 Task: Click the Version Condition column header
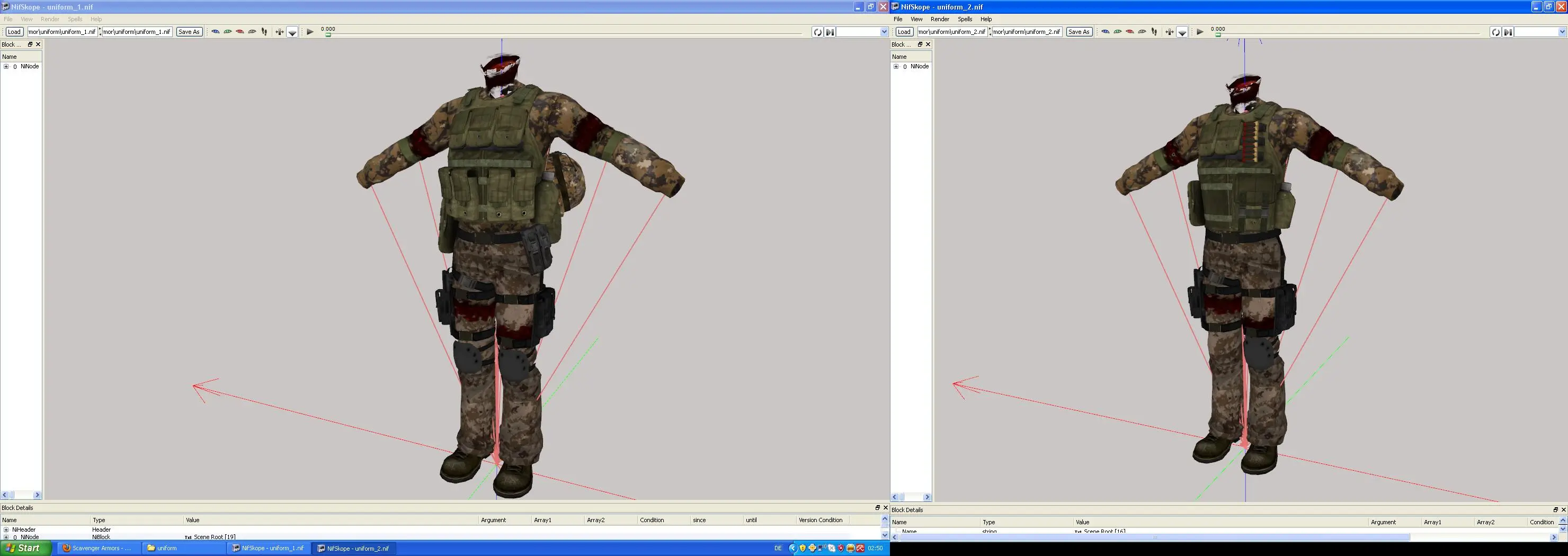pyautogui.click(x=821, y=520)
